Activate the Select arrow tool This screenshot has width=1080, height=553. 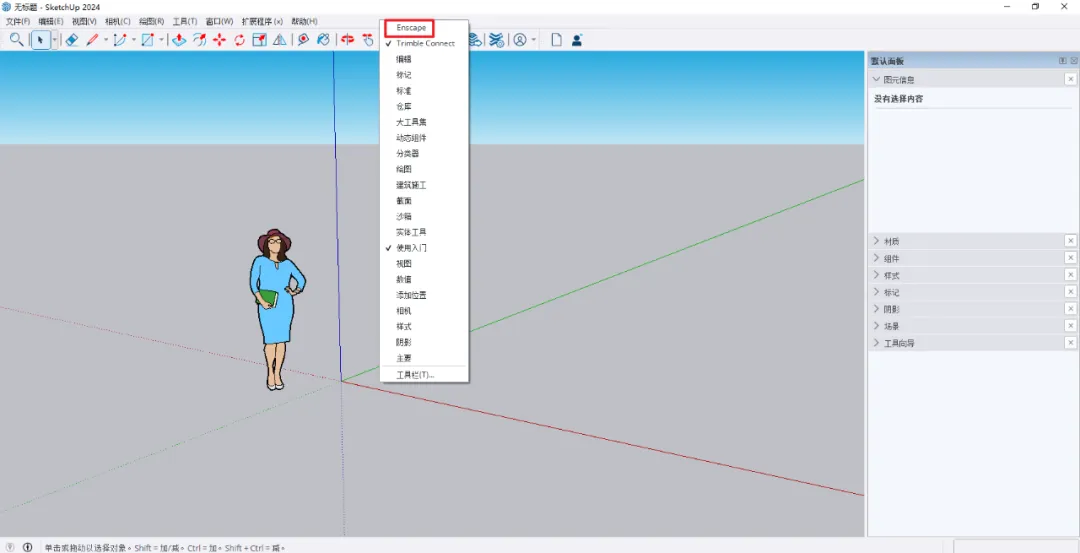[41, 40]
